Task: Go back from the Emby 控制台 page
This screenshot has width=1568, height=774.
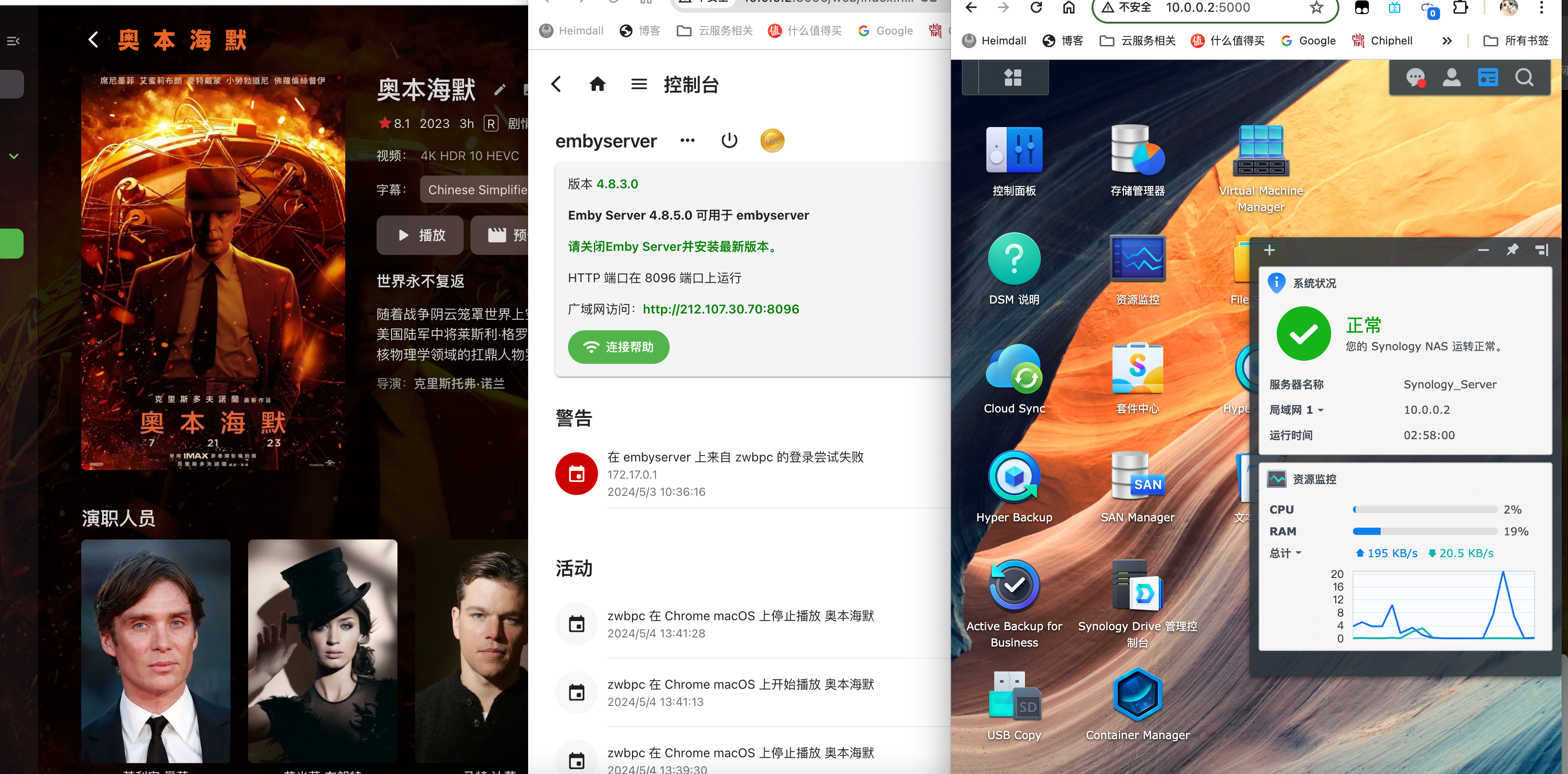Action: (x=556, y=84)
